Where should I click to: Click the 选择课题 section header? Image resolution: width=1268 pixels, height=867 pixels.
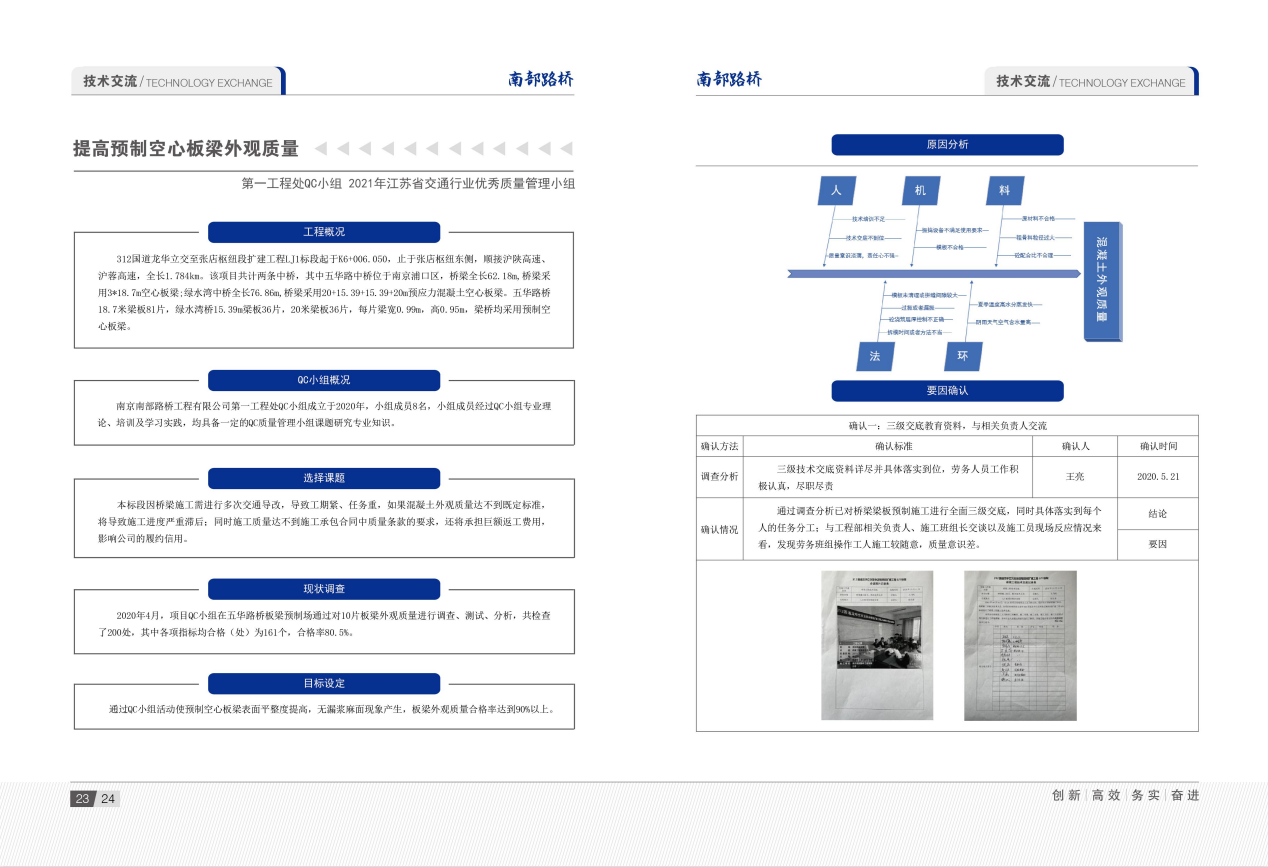(x=324, y=478)
